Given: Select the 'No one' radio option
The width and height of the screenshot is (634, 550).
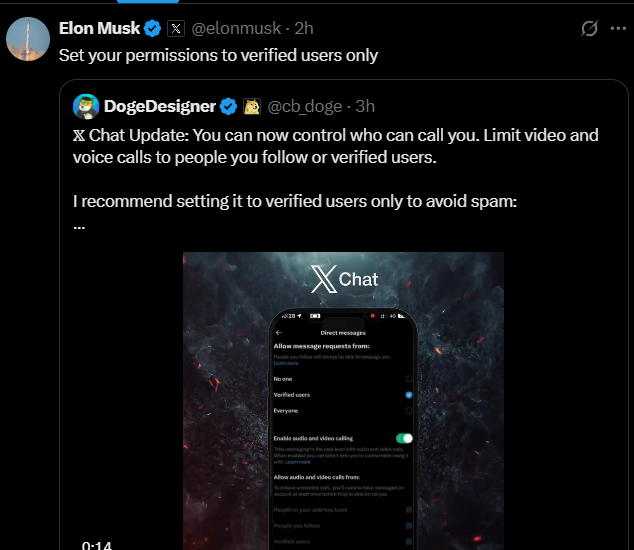Looking at the screenshot, I should 408,379.
